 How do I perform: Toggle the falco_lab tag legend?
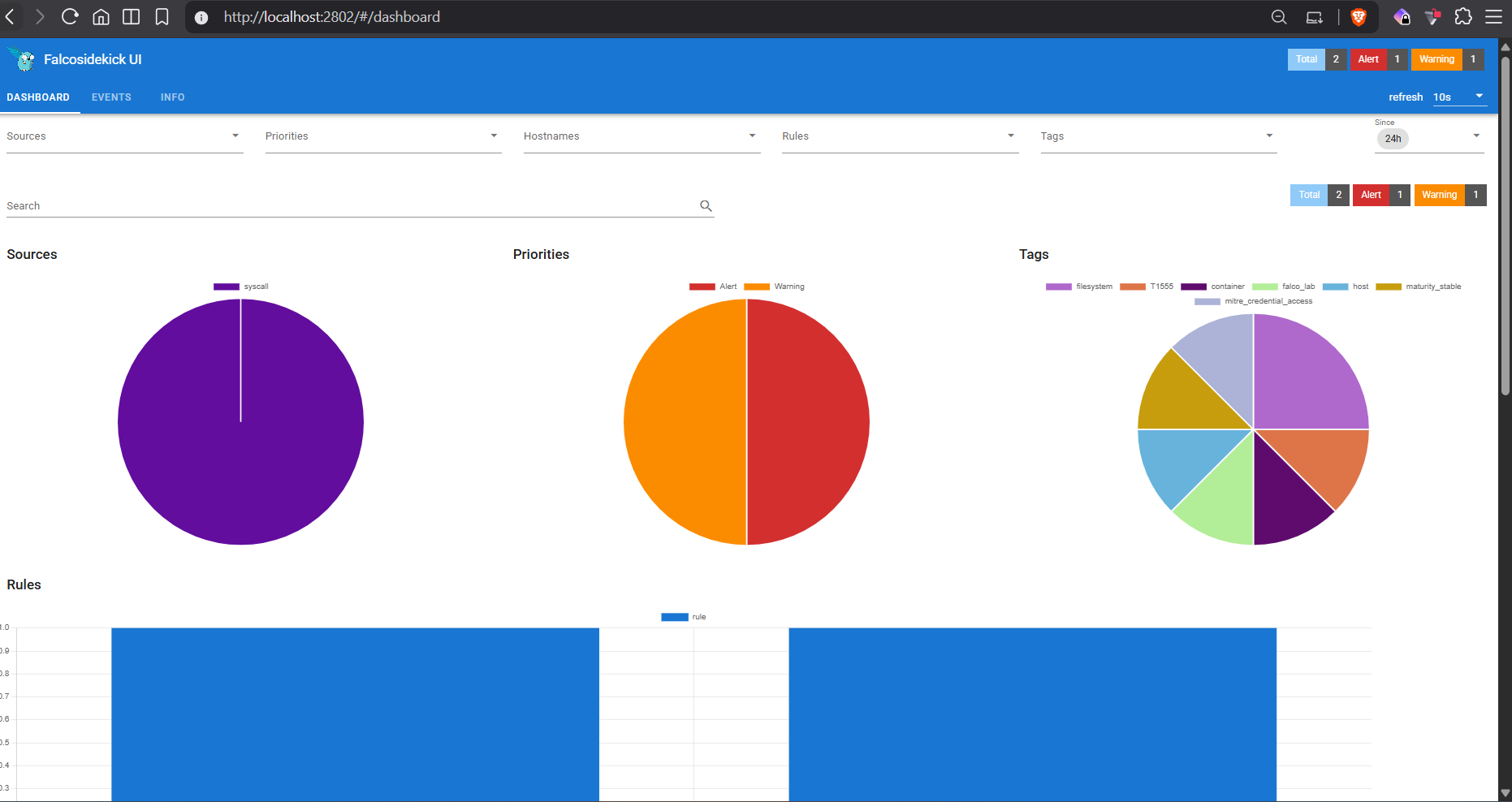coord(1284,287)
